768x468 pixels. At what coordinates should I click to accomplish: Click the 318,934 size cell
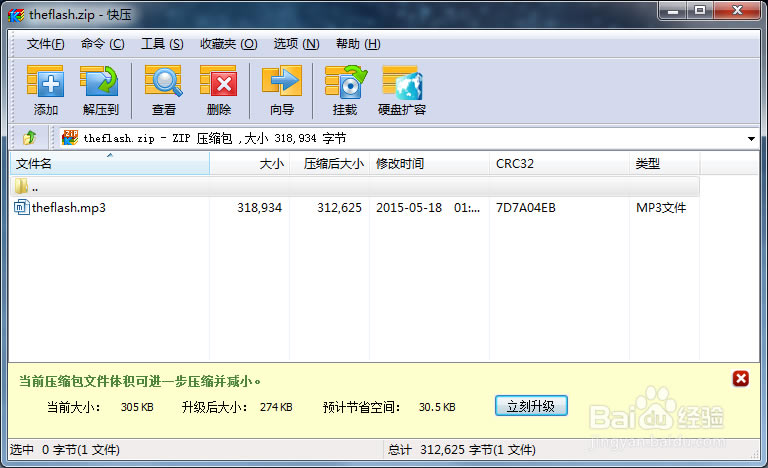pyautogui.click(x=260, y=208)
